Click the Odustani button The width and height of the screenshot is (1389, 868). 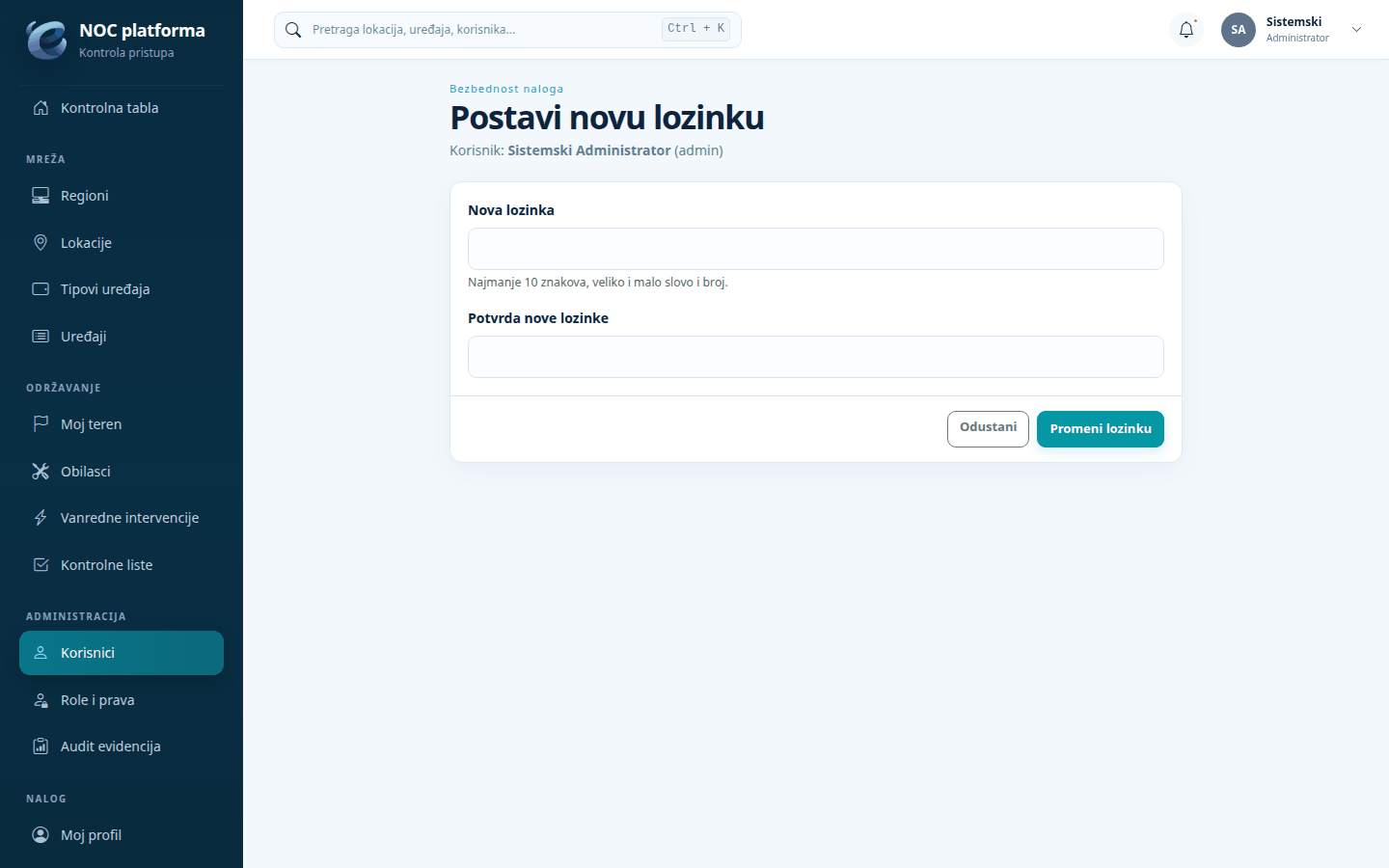point(988,429)
